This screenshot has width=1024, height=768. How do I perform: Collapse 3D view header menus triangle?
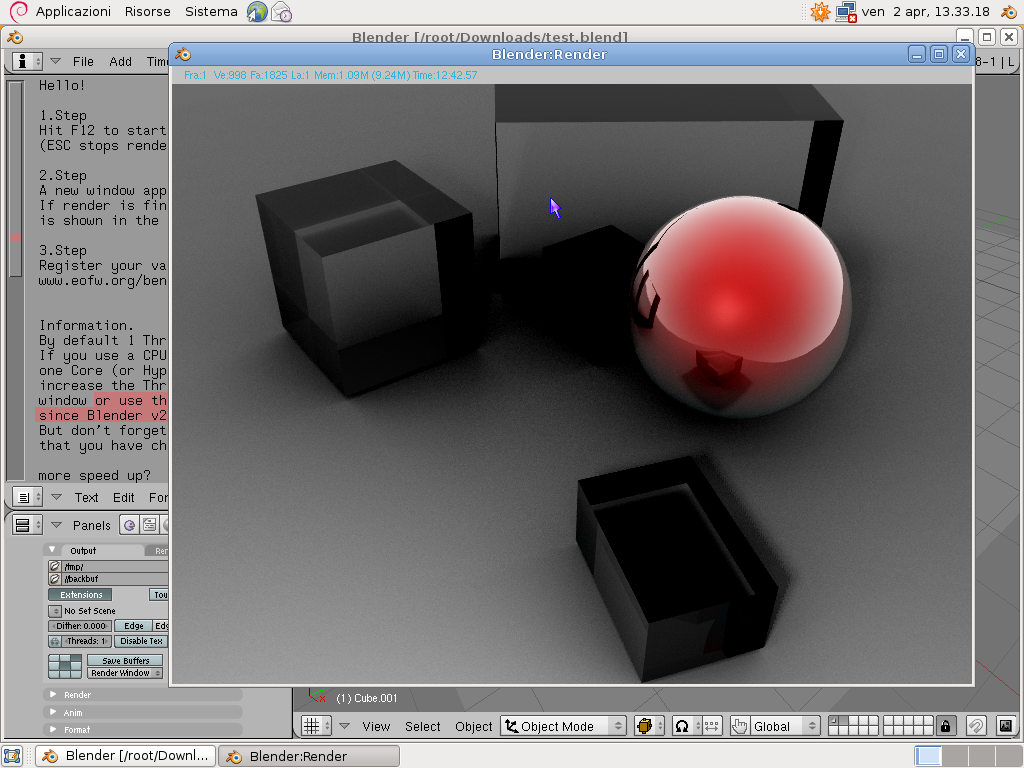(x=345, y=726)
